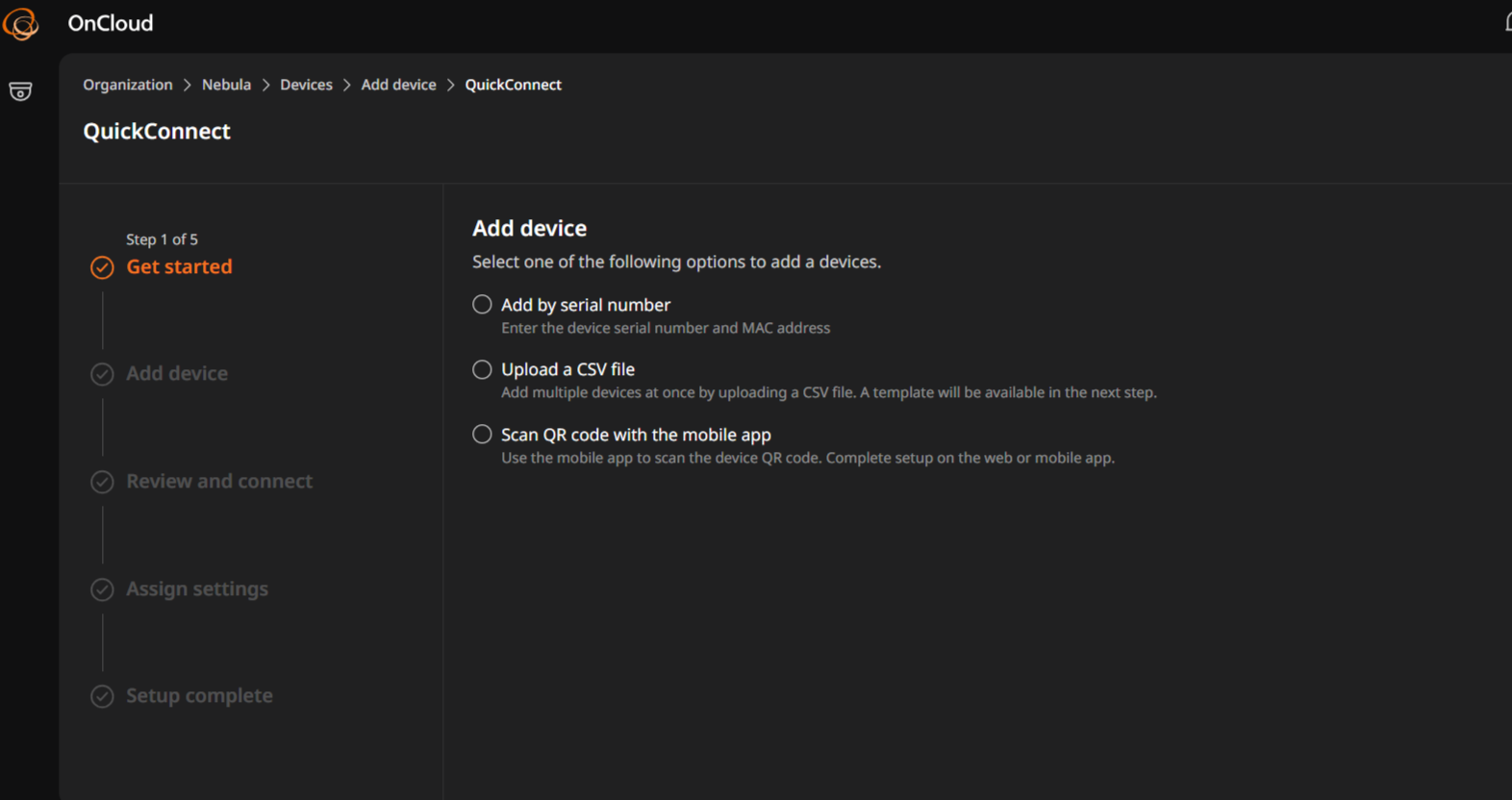Select the Upload a CSV file option
This screenshot has height=800, width=1512.
[x=482, y=369]
